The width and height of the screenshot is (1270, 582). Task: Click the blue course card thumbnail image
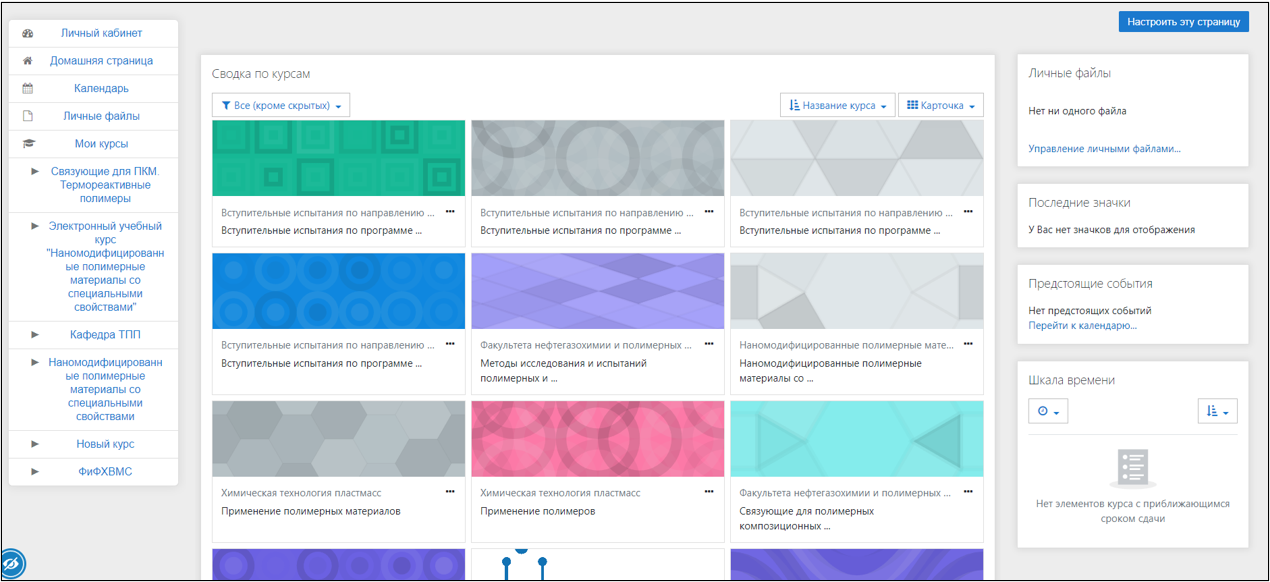pos(338,291)
